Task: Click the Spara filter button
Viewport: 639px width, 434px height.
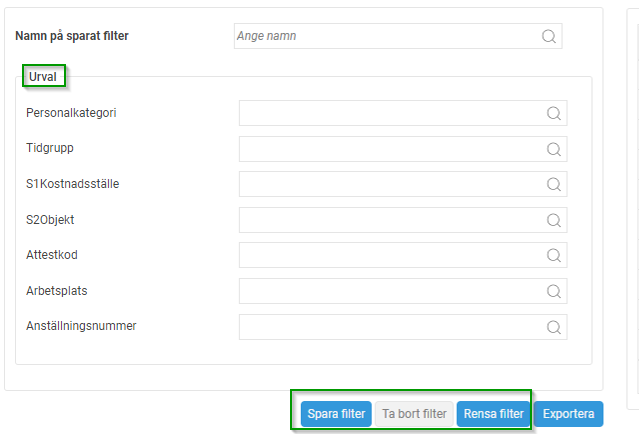Action: (336, 413)
